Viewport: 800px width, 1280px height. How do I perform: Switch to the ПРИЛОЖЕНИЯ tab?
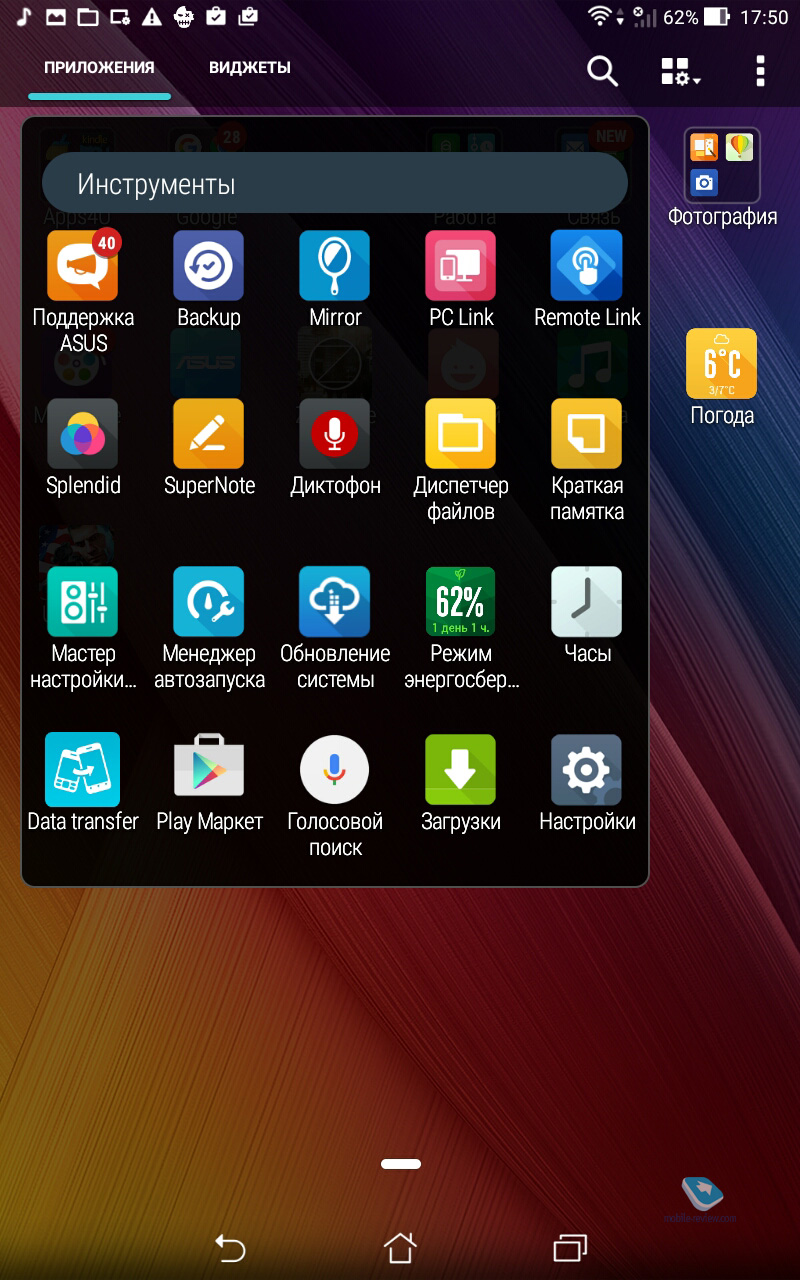coord(99,68)
